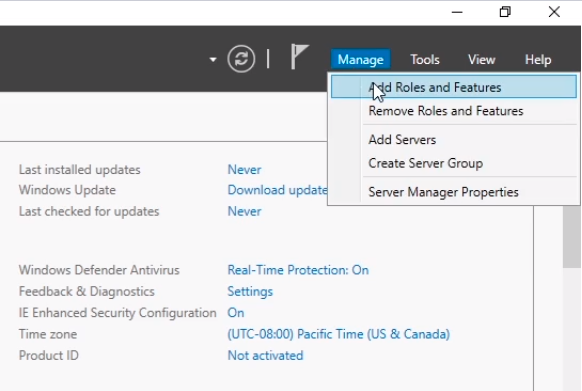Open Server Manager Properties
Screen dimensions: 582x391
tap(443, 192)
